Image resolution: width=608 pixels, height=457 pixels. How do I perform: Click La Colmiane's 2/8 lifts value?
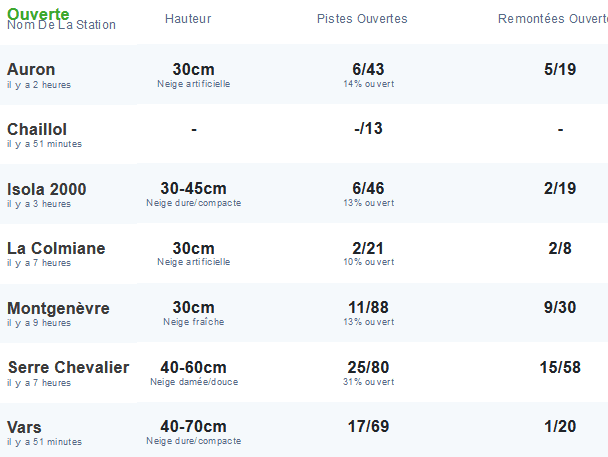[x=560, y=248]
